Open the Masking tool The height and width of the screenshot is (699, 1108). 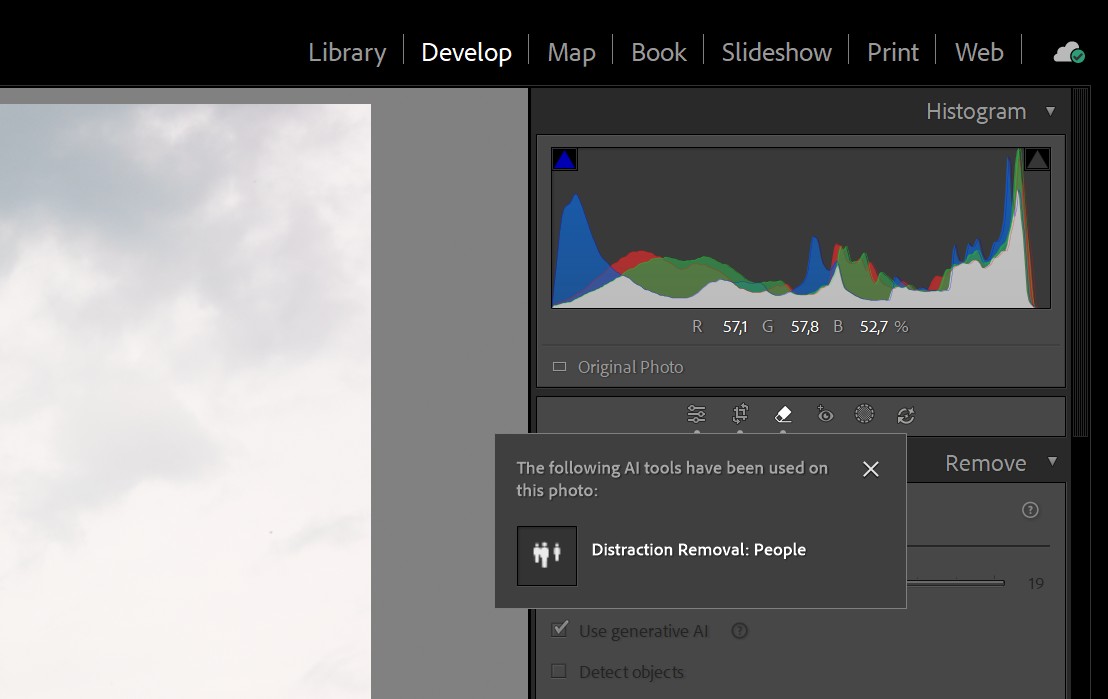(865, 414)
